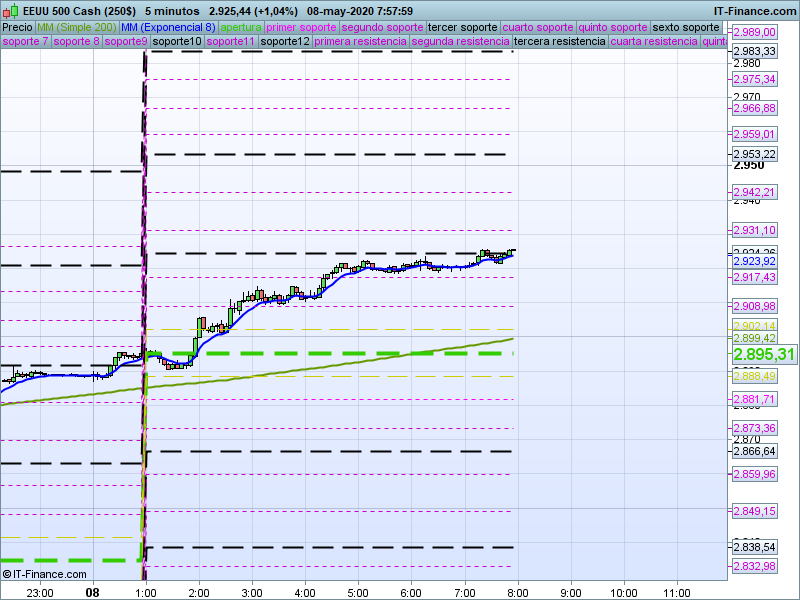The image size is (800, 600).
Task: Click the segundo soporte legend label
Action: click(x=382, y=27)
